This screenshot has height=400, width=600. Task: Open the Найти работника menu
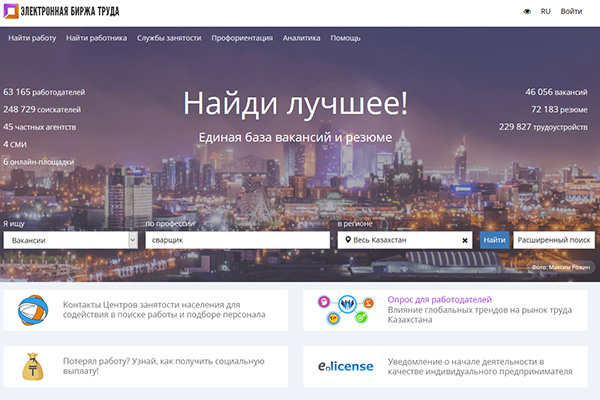pyautogui.click(x=96, y=38)
